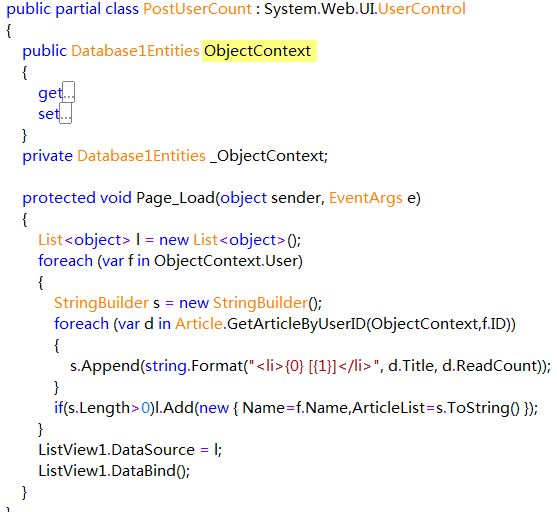Click the highlighted ObjectContext property name

click(x=258, y=51)
